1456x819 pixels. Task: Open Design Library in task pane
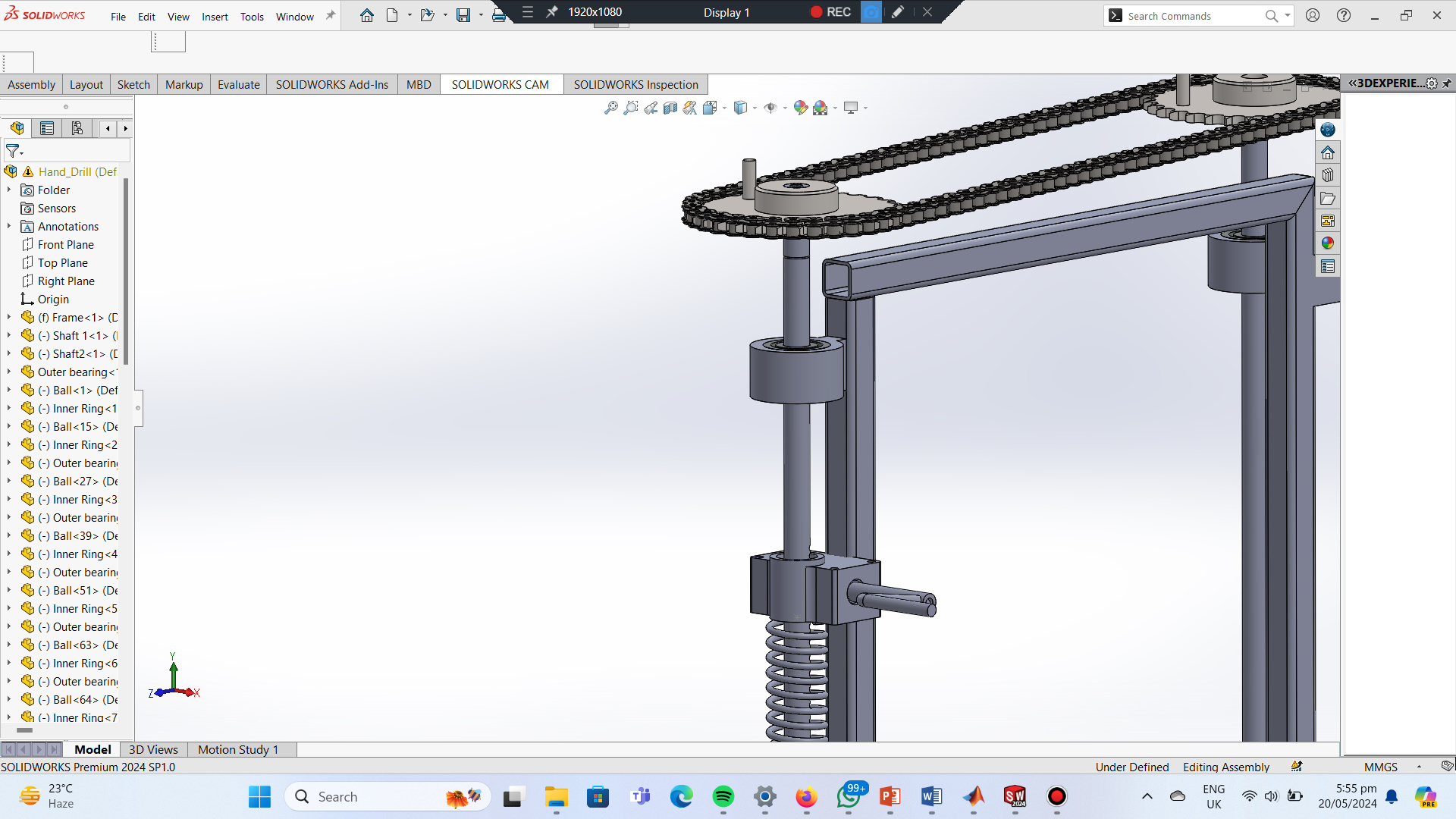pos(1327,175)
